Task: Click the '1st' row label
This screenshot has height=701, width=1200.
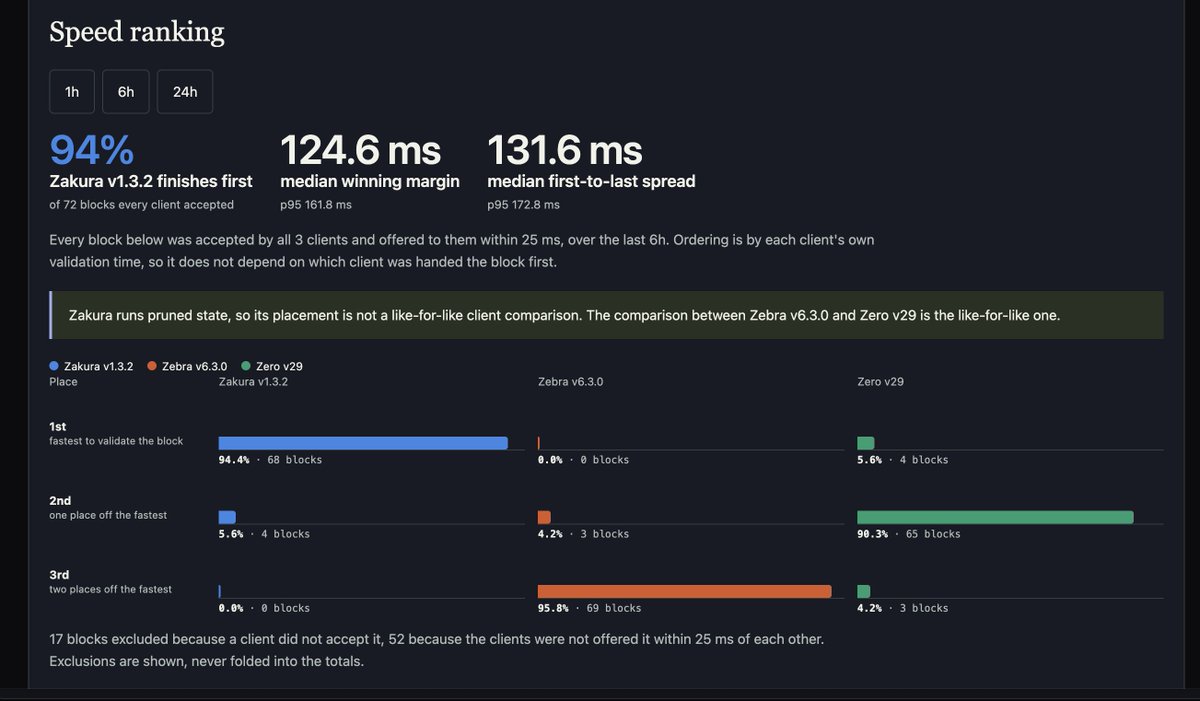Action: (58, 426)
